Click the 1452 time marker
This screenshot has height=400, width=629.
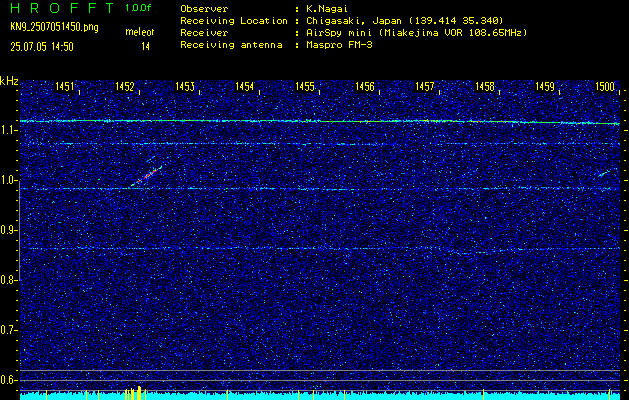point(125,86)
